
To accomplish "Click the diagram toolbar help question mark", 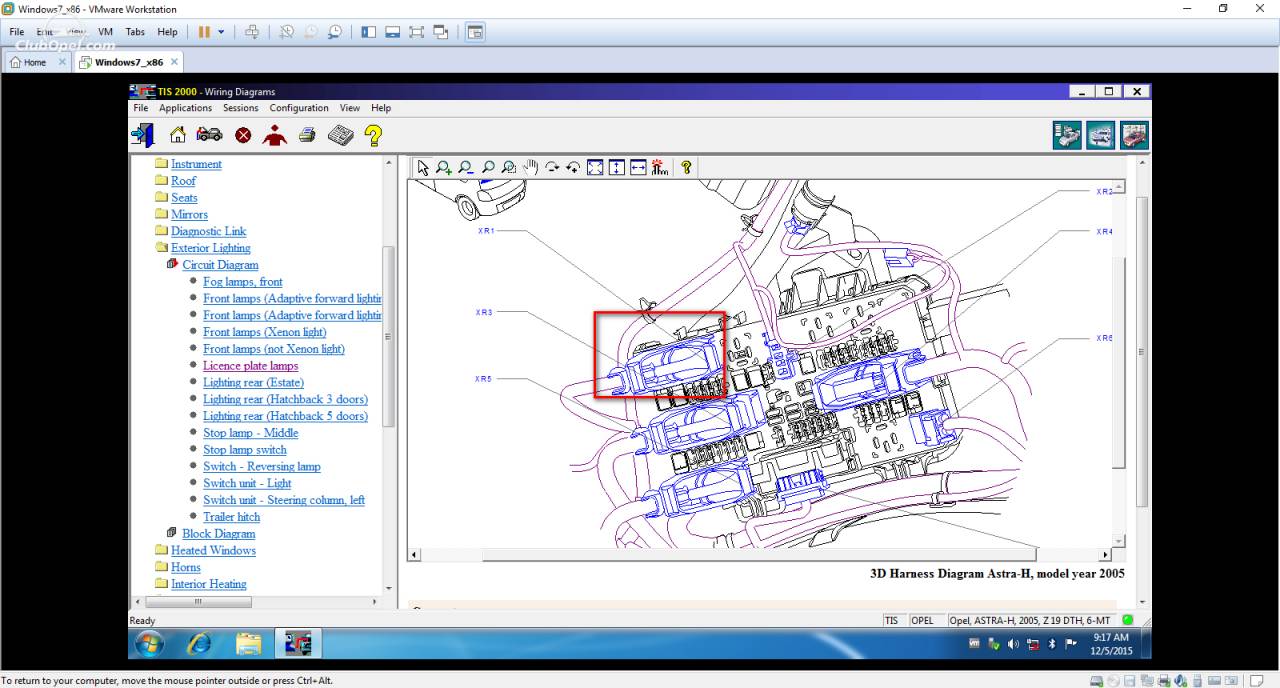I will point(687,168).
